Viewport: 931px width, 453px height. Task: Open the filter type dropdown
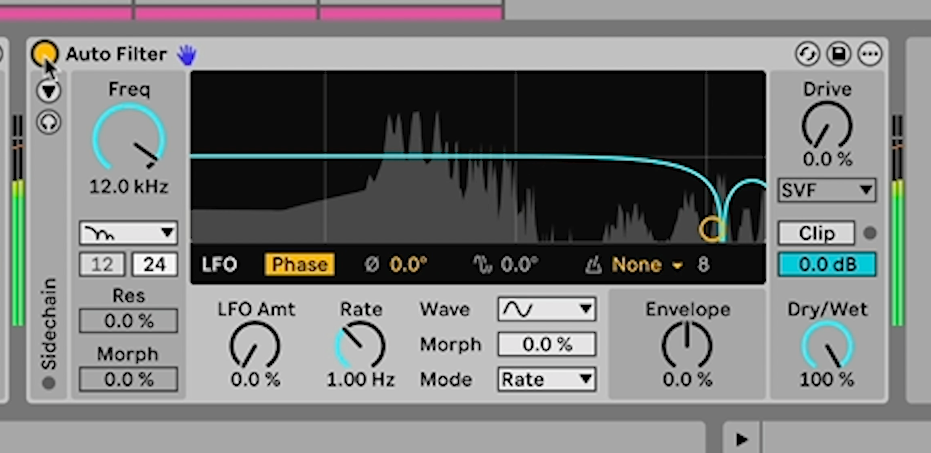coord(128,233)
